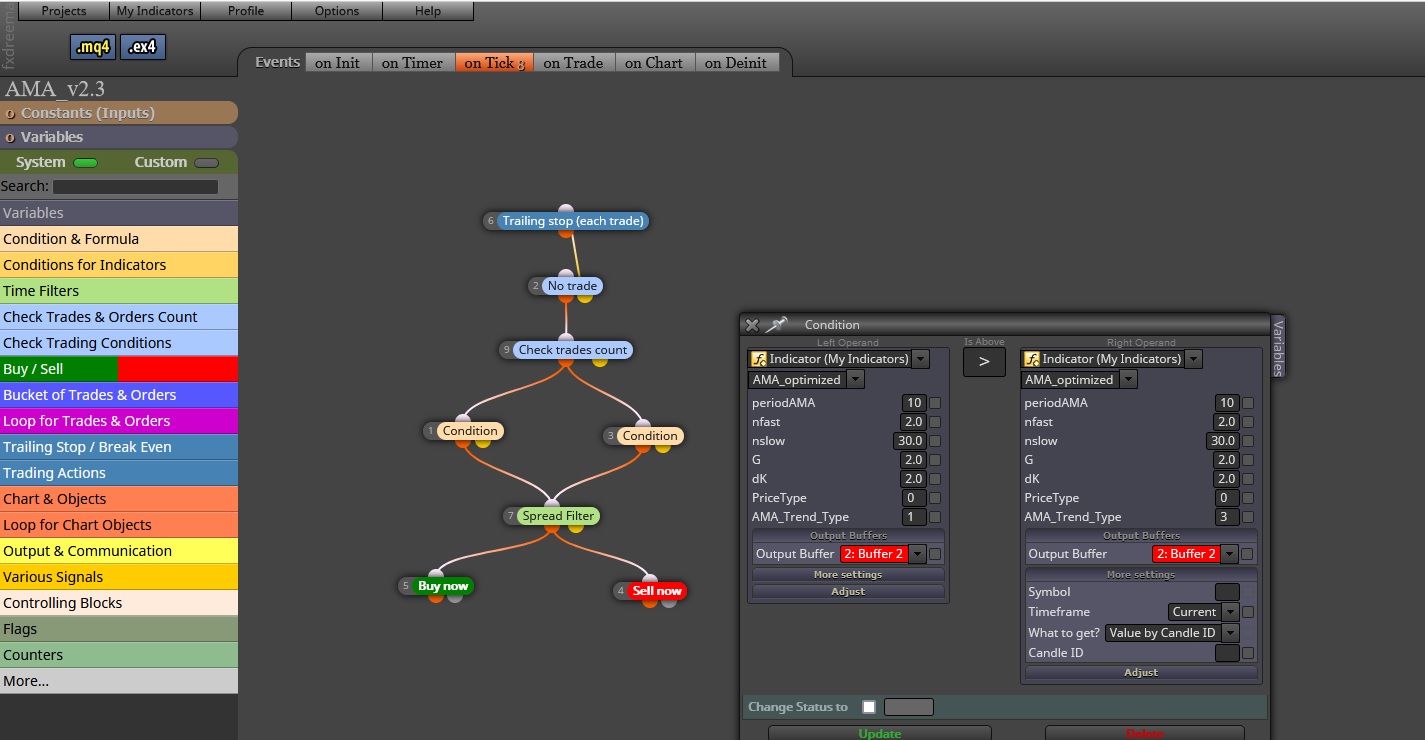
Task: Select the Trailing stop (each trade) block
Action: click(x=573, y=220)
